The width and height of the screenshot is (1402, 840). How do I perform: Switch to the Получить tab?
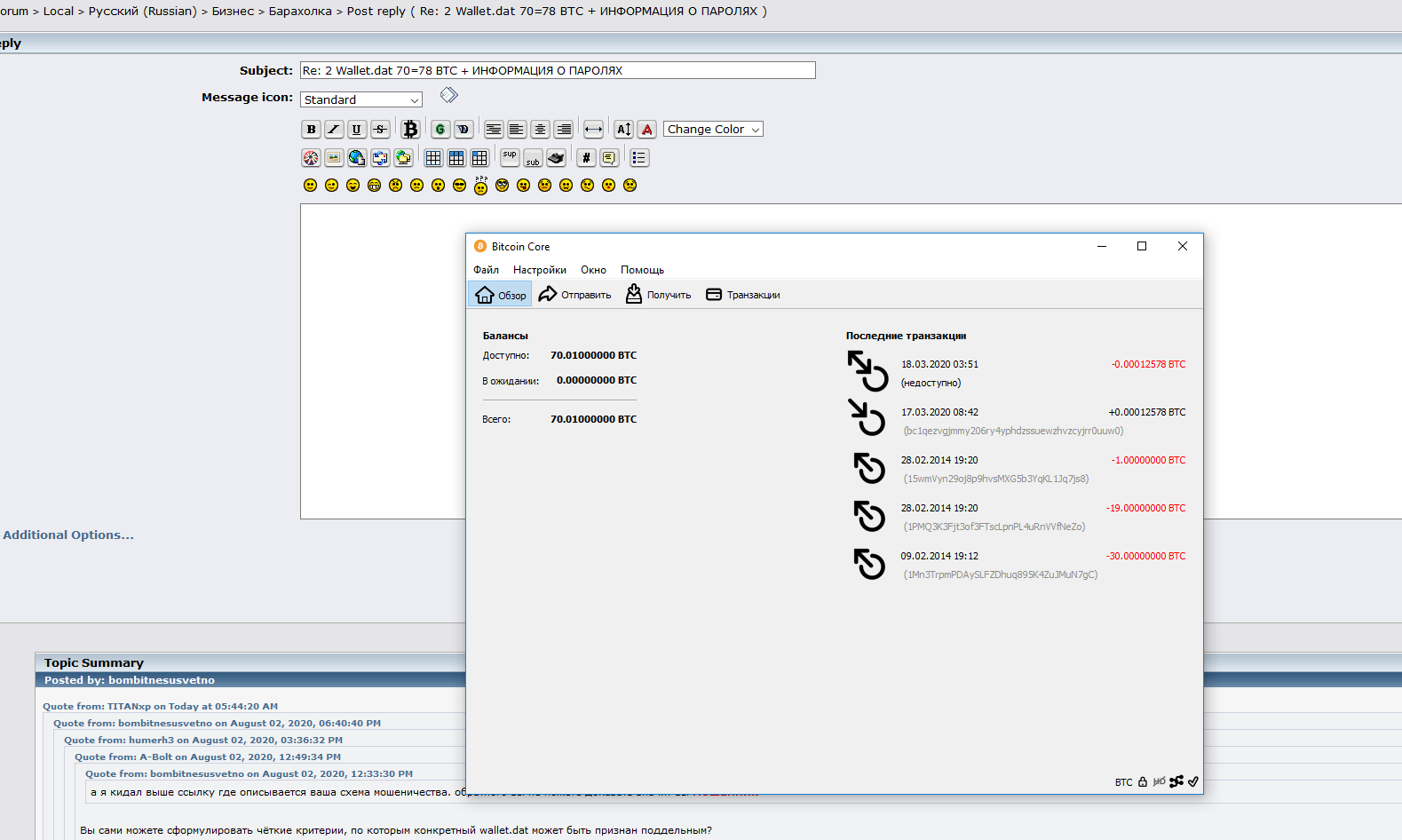pyautogui.click(x=658, y=295)
